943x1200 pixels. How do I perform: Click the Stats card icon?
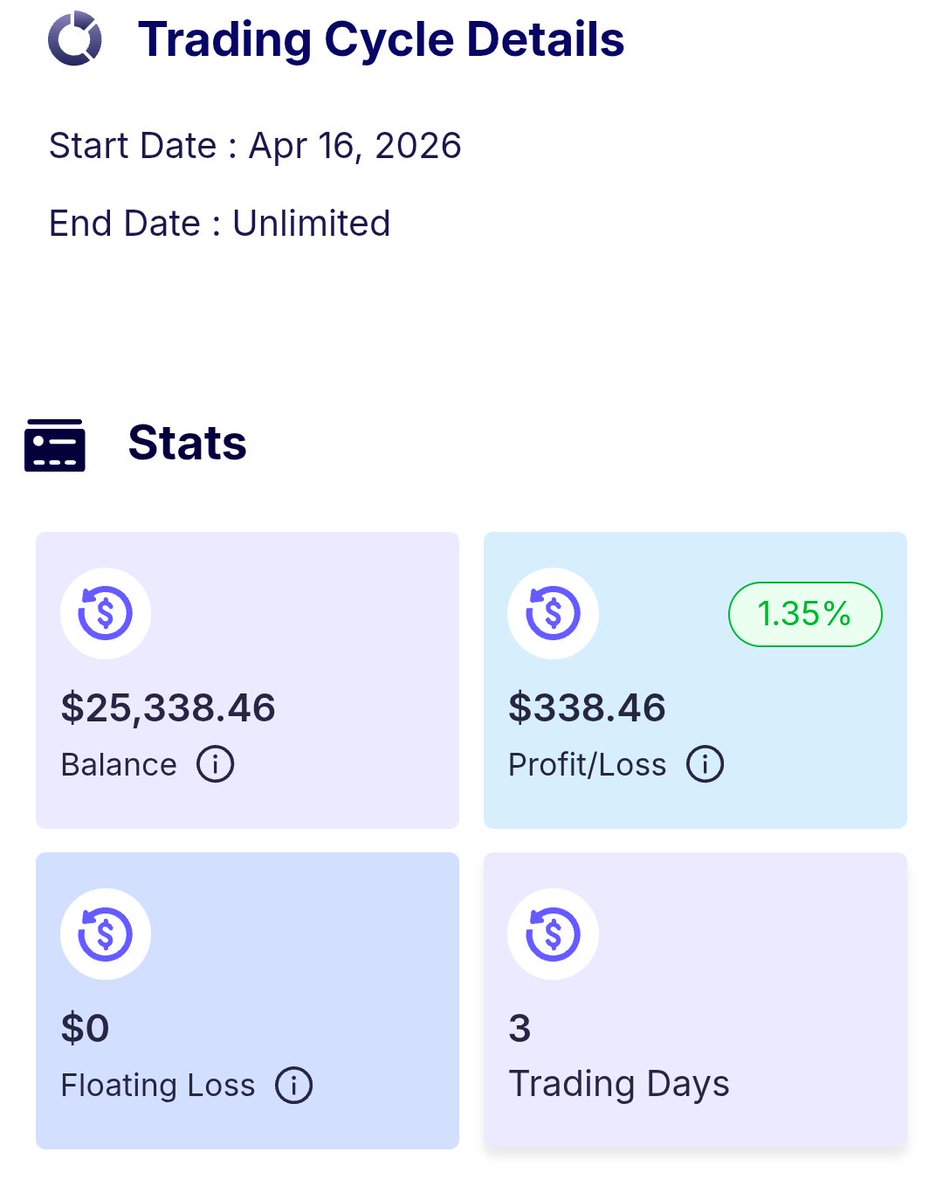coord(55,445)
